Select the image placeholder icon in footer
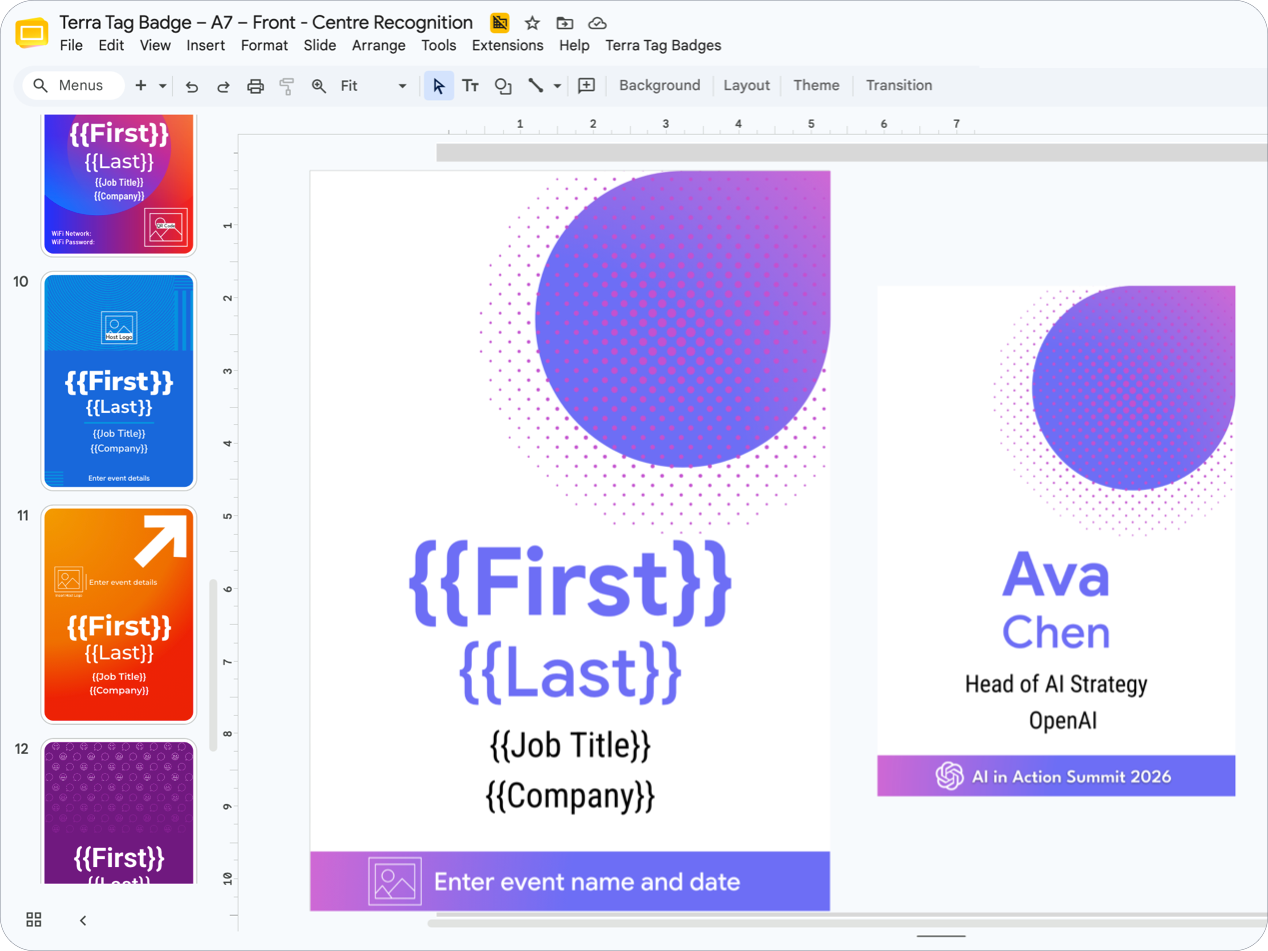The height and width of the screenshot is (951, 1268). coord(394,881)
